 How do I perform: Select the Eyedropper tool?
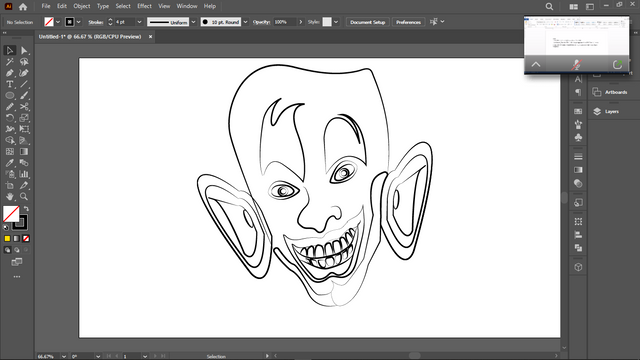(x=10, y=163)
